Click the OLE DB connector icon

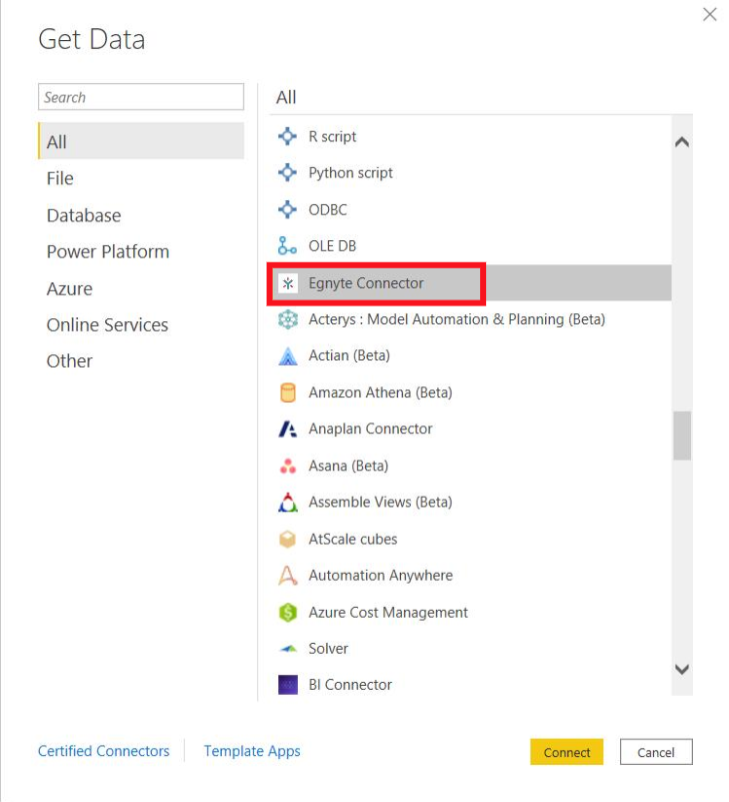(288, 246)
